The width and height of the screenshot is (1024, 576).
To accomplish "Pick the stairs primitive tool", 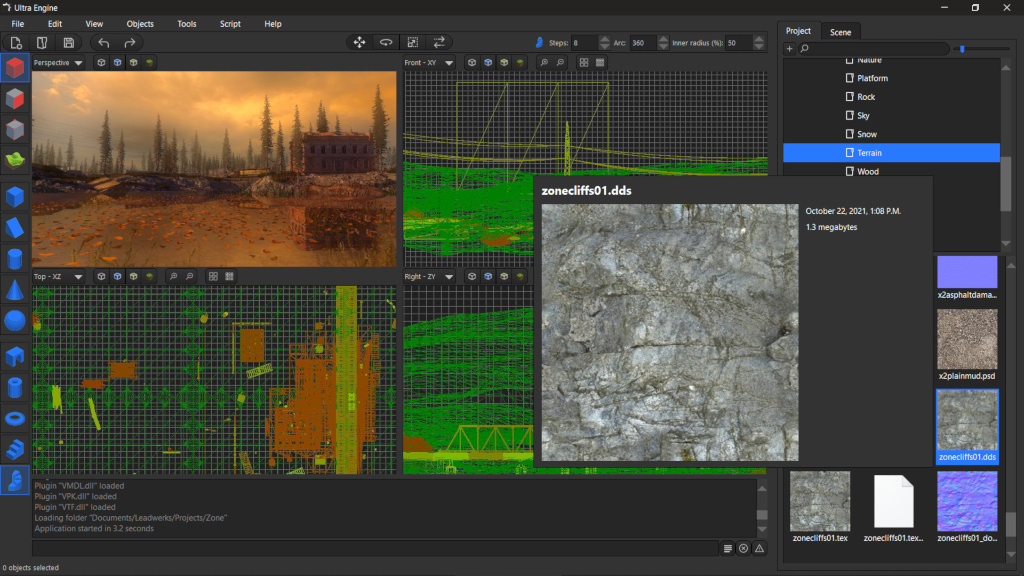I will pyautogui.click(x=15, y=448).
